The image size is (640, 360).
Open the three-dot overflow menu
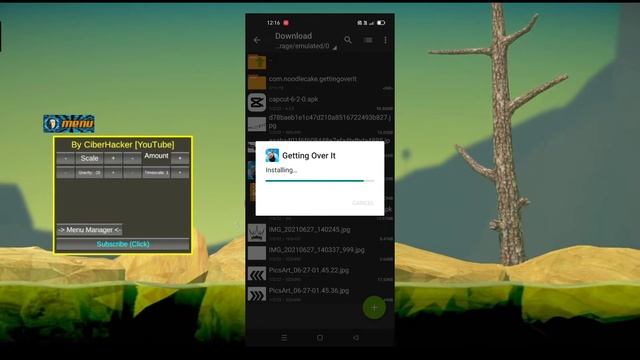(385, 40)
